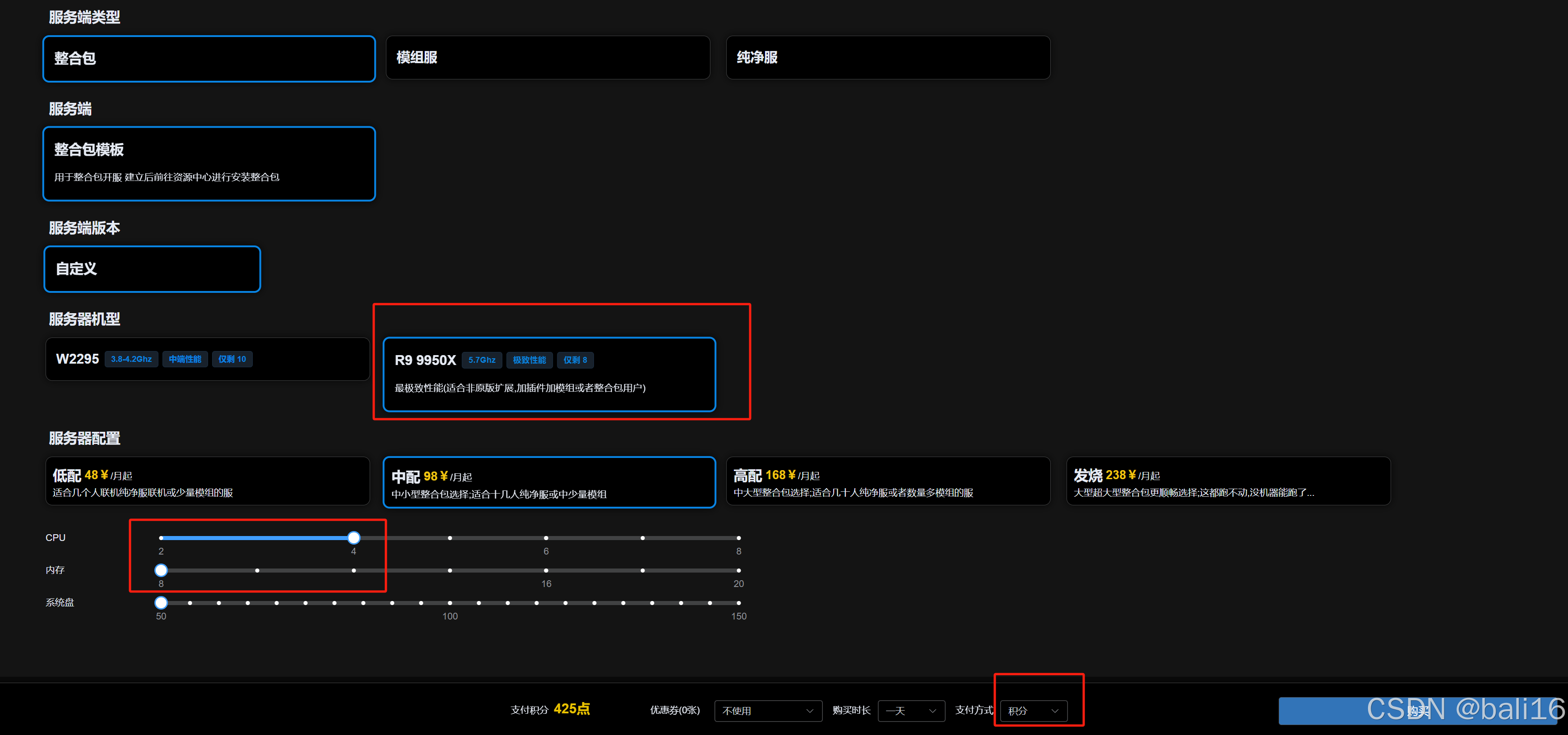Select the 整合包 server type card

pos(208,58)
